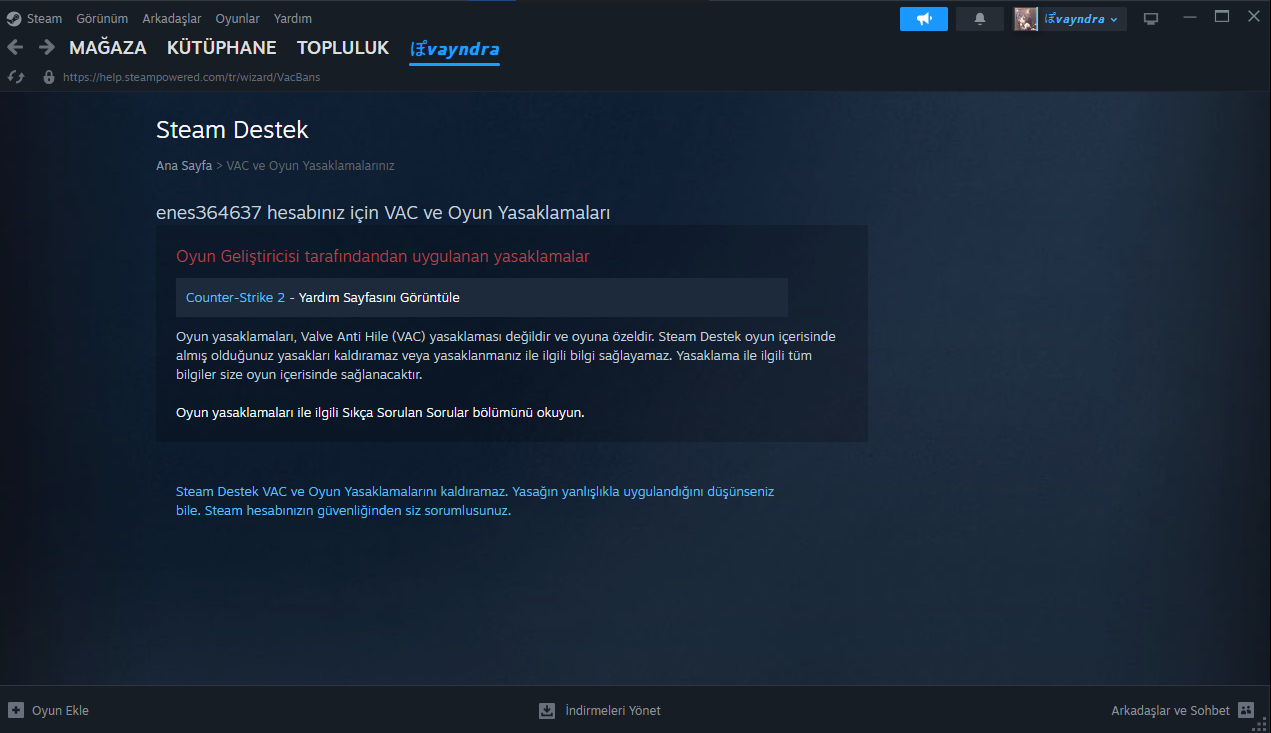Click the user avatar thumbnail

pyautogui.click(x=1026, y=19)
